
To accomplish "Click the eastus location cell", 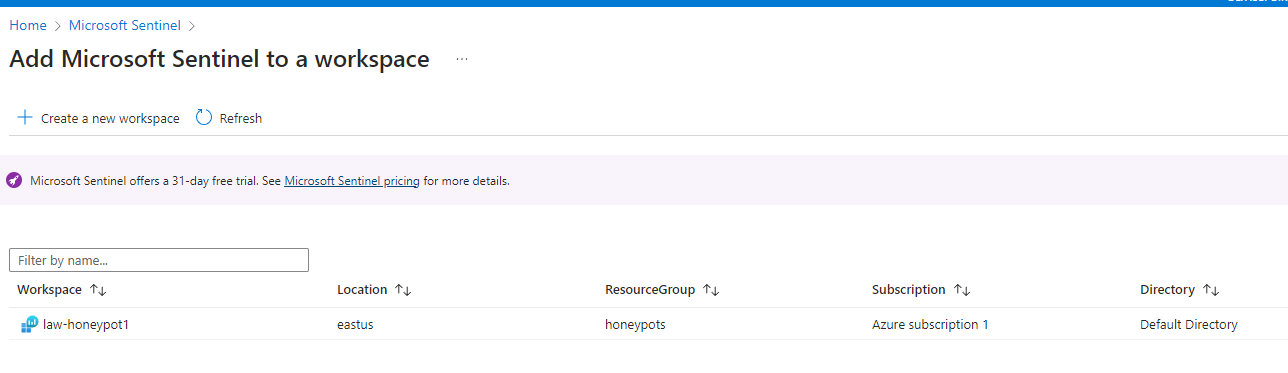I will pyautogui.click(x=355, y=325).
